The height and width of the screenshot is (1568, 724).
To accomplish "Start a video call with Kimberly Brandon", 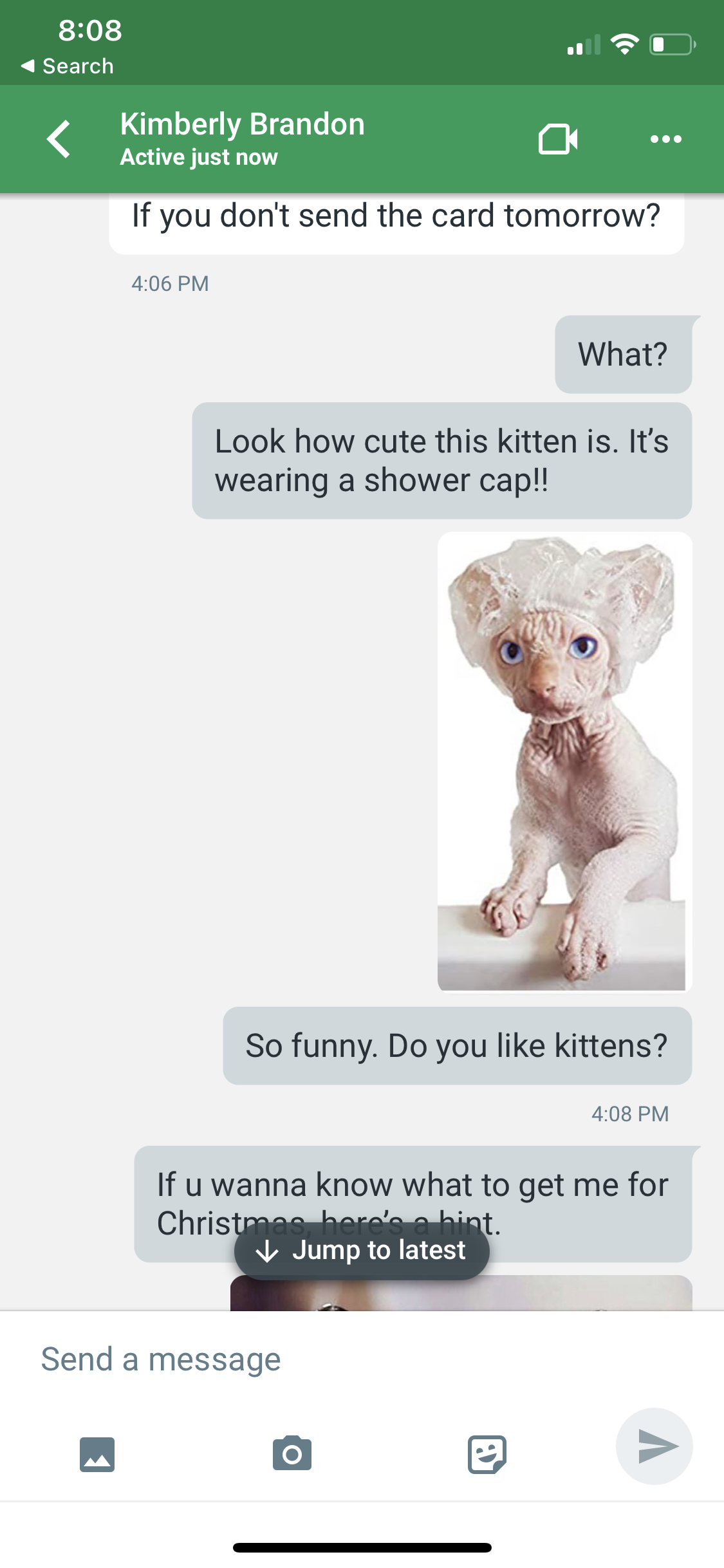I will (x=557, y=138).
